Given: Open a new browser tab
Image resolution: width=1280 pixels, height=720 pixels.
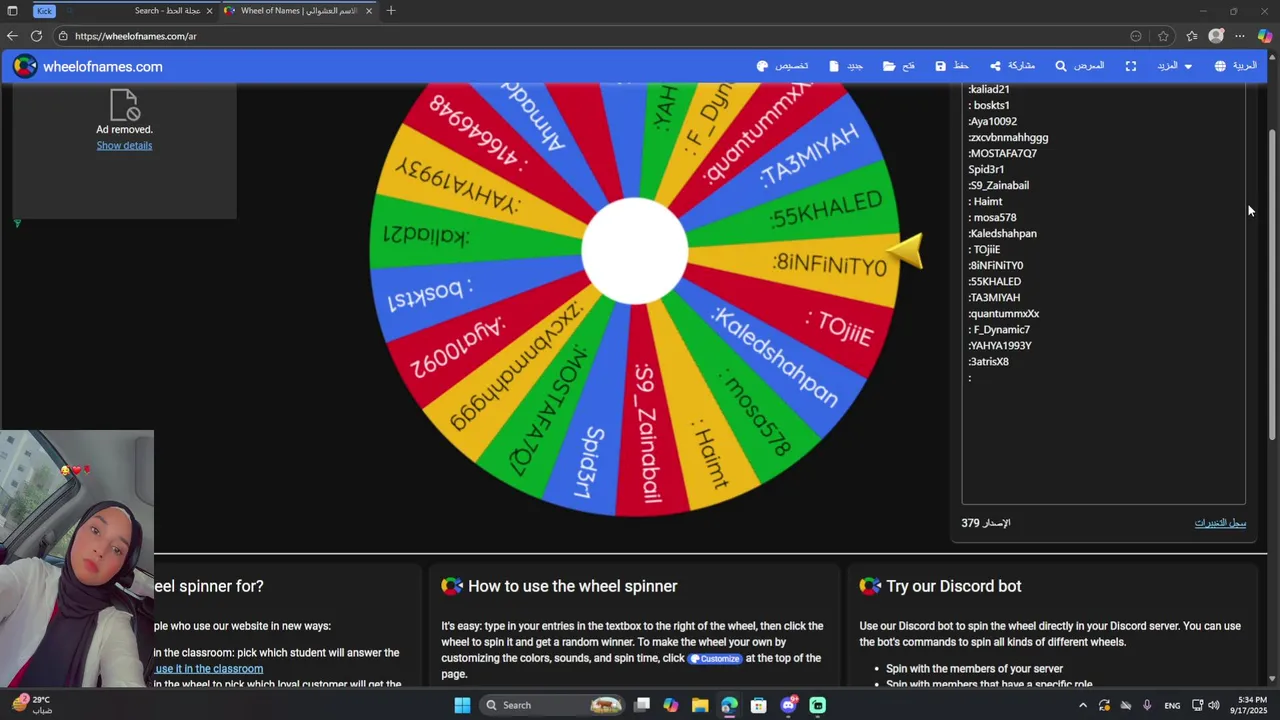Looking at the screenshot, I should (391, 11).
